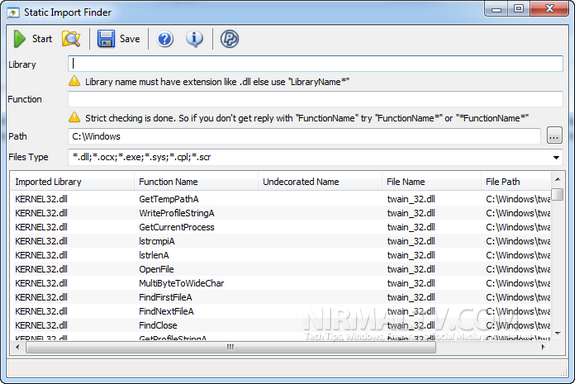Click the library warning triangle icon
This screenshot has width=575, height=384.
tap(74, 81)
